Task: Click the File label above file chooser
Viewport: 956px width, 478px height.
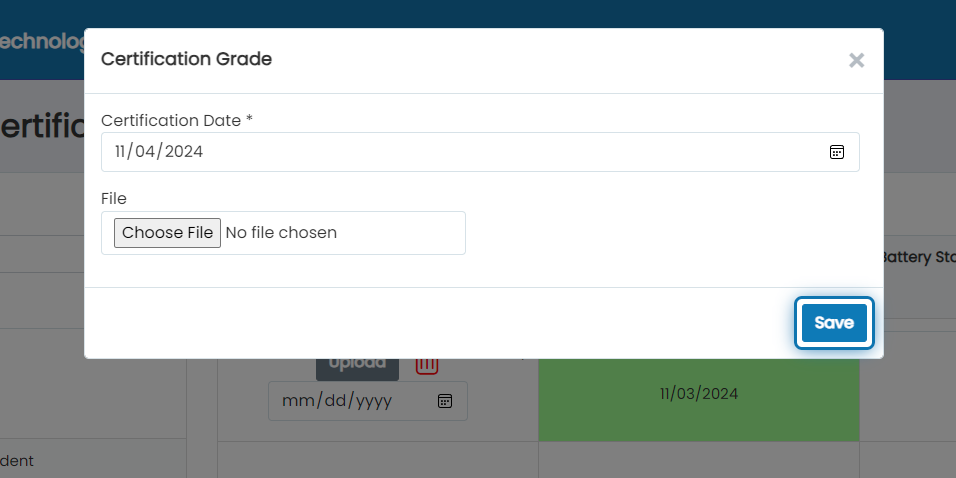Action: click(114, 199)
